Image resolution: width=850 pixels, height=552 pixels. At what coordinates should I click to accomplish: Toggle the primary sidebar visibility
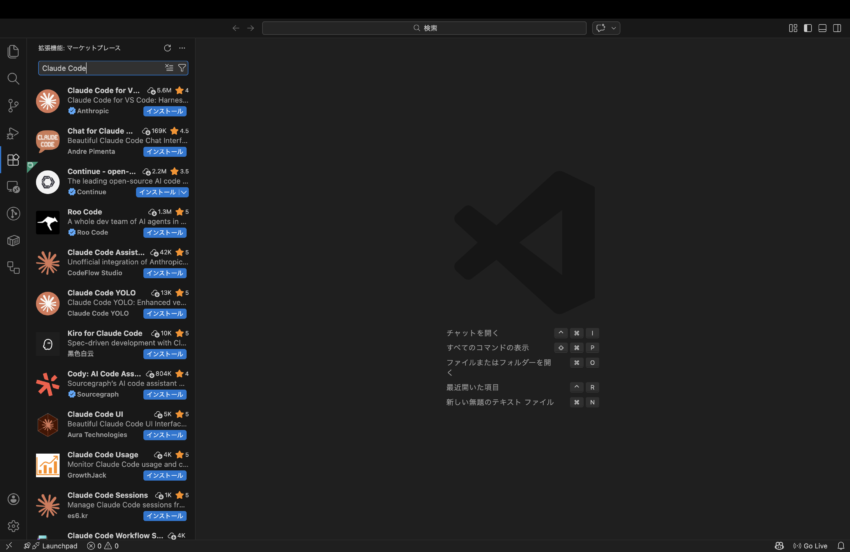click(x=808, y=28)
